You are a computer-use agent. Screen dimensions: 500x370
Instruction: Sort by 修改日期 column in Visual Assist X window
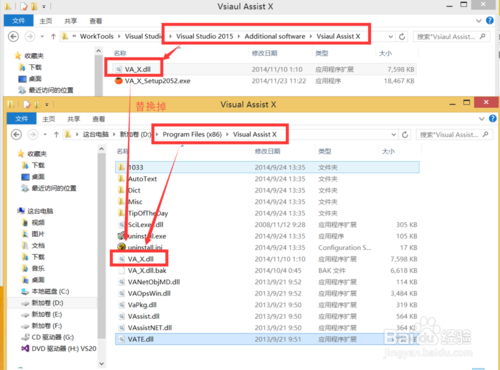pos(267,151)
